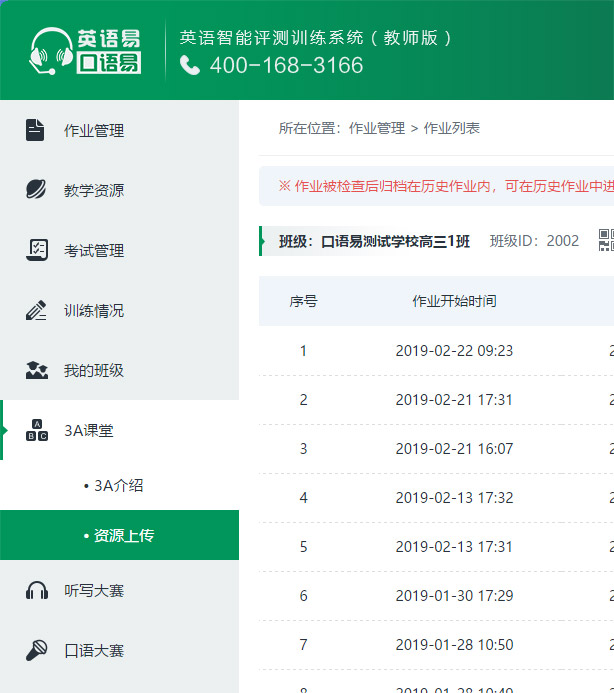Click the 作业开始时间 column header
The height and width of the screenshot is (693, 614).
pyautogui.click(x=454, y=301)
